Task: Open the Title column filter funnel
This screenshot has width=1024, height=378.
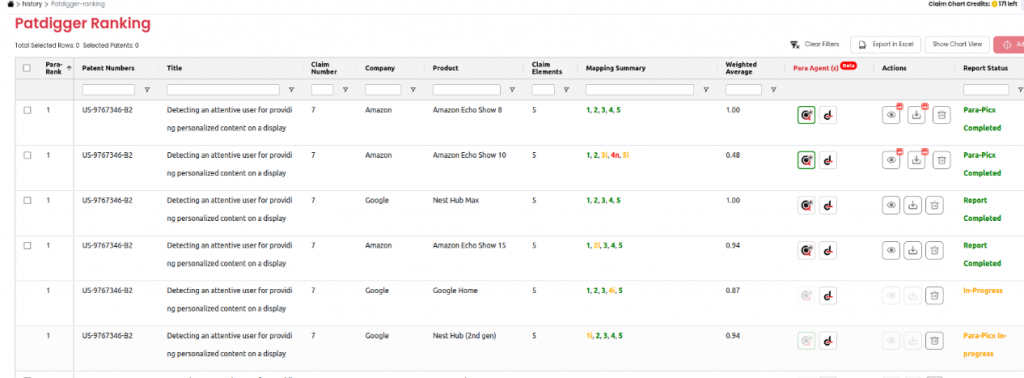Action: point(291,90)
